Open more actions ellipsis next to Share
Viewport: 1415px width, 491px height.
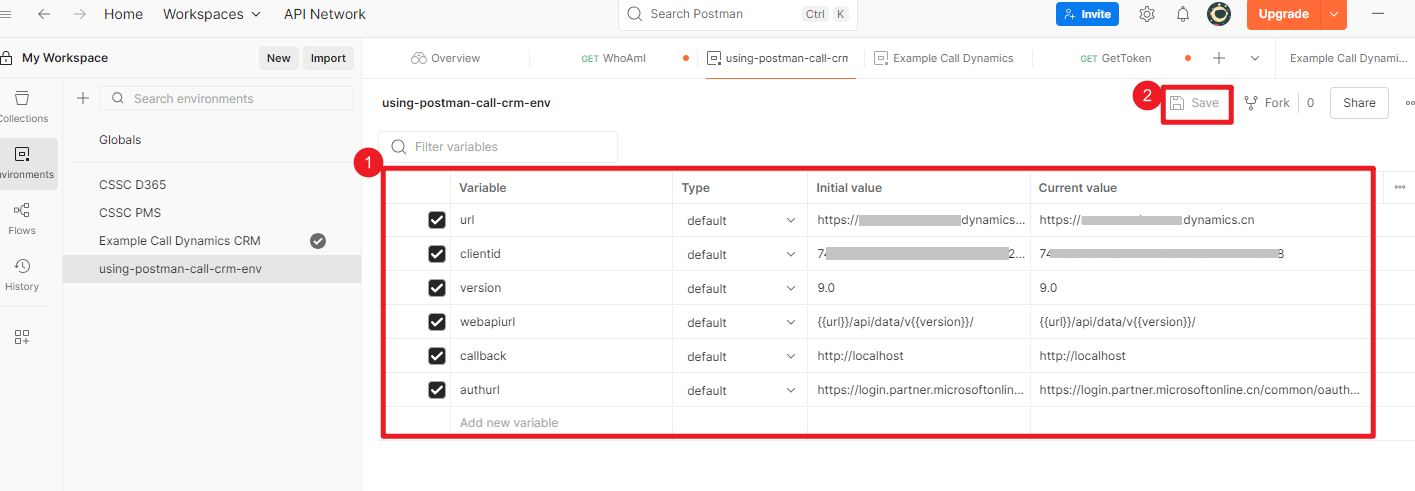[1409, 103]
